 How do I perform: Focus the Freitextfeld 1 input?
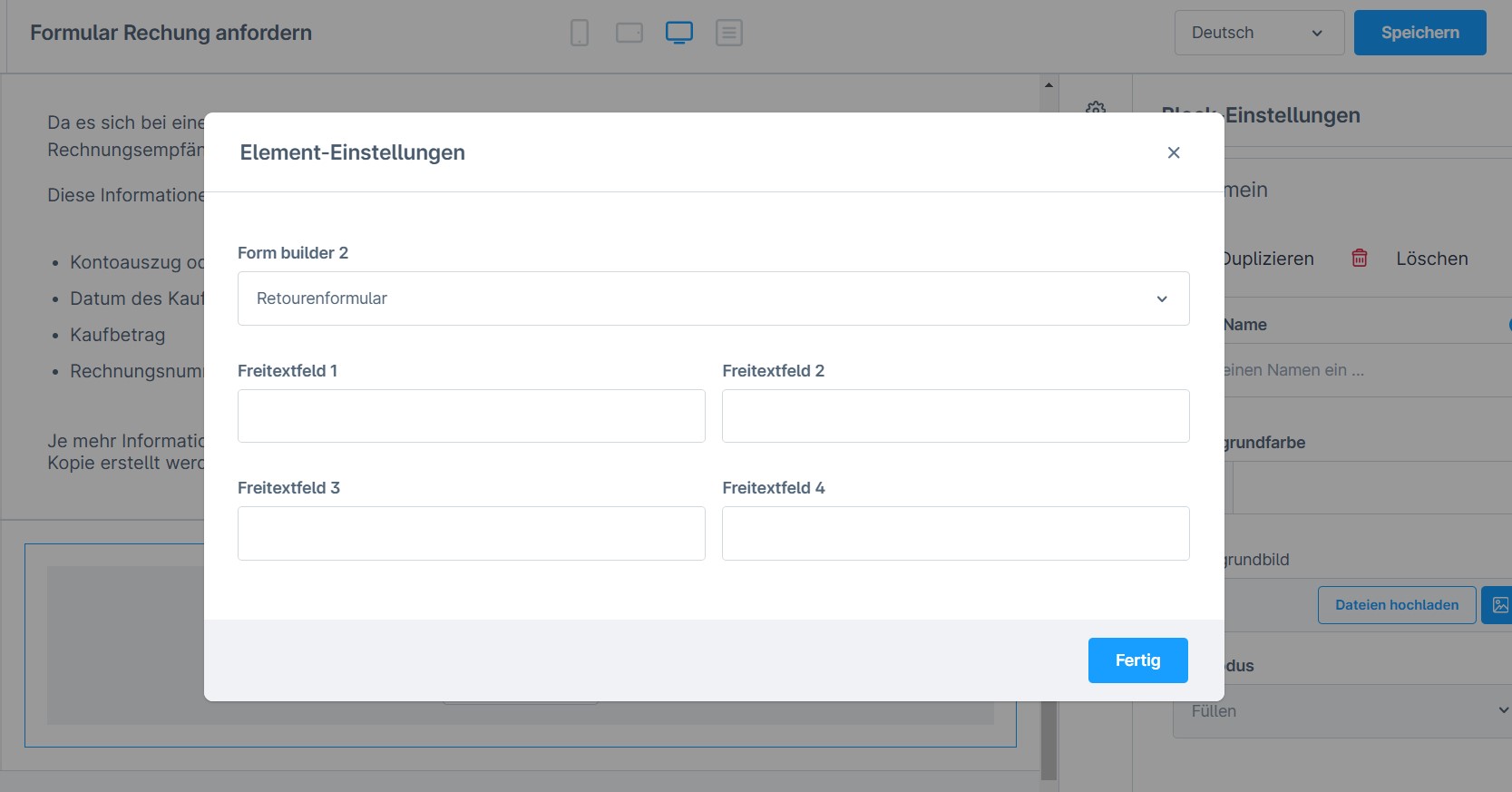(471, 416)
